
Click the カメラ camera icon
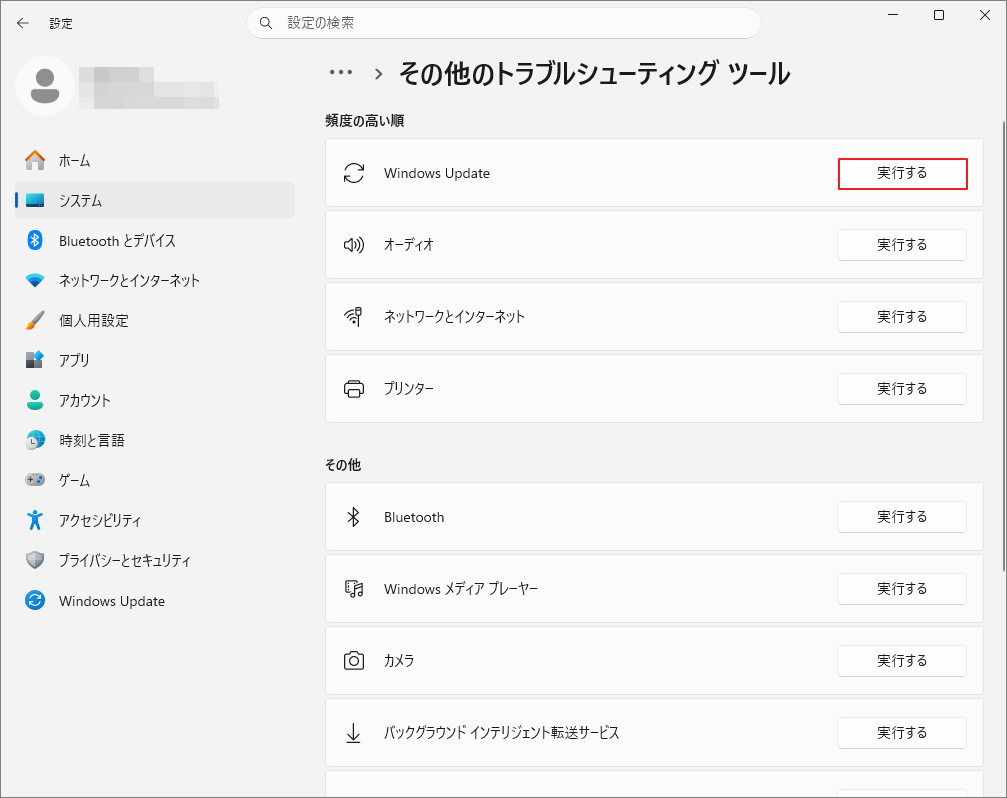tap(354, 661)
